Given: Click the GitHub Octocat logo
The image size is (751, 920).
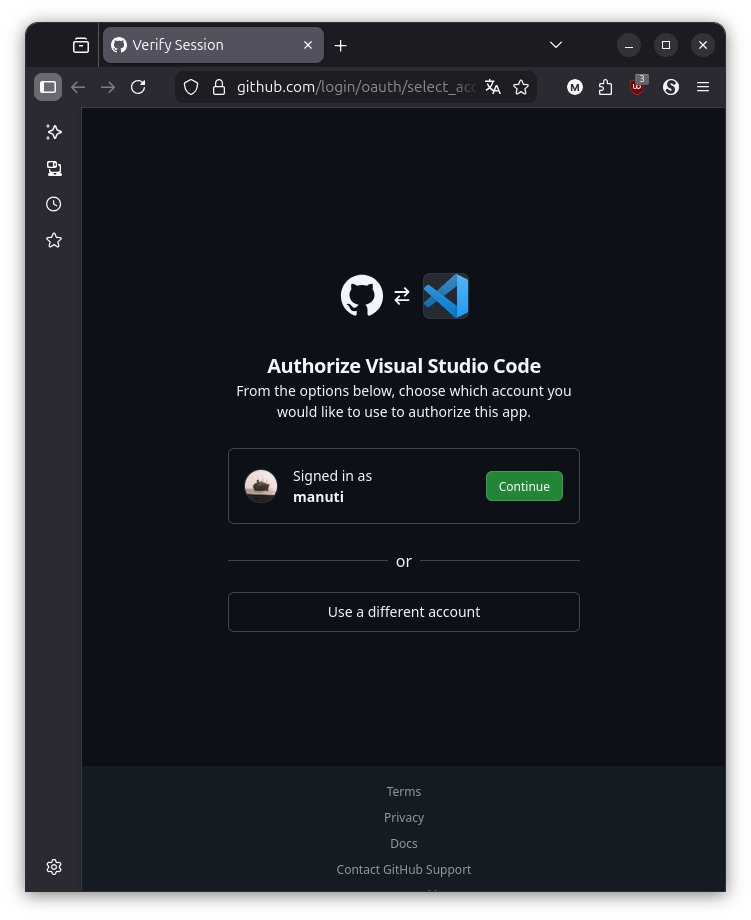Looking at the screenshot, I should (362, 296).
